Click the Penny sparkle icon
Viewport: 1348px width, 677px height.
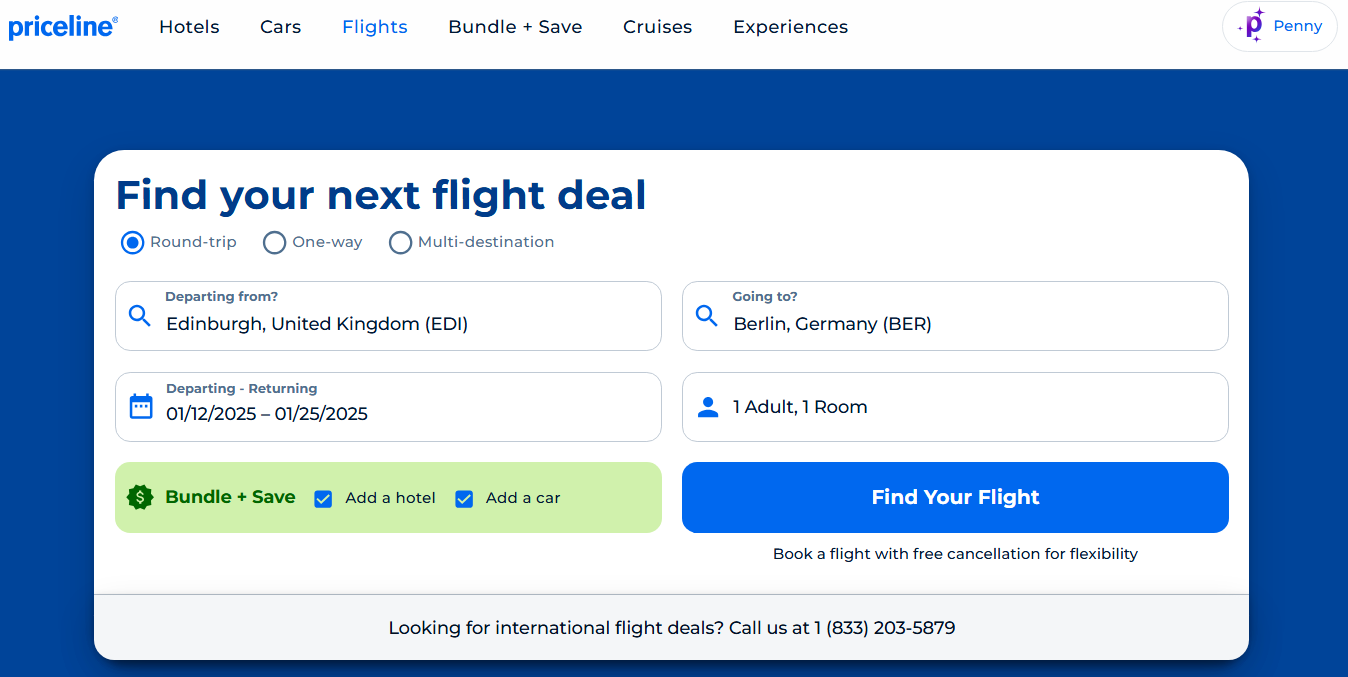(x=1251, y=26)
